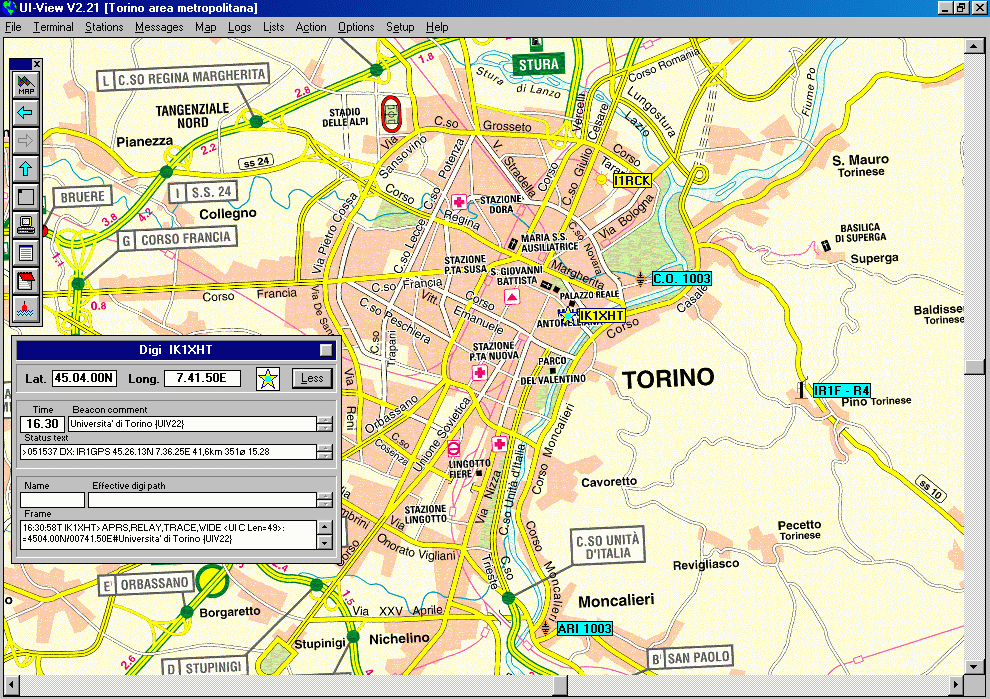Click the red buoy on water icon
The height and width of the screenshot is (699, 990).
tap(26, 309)
